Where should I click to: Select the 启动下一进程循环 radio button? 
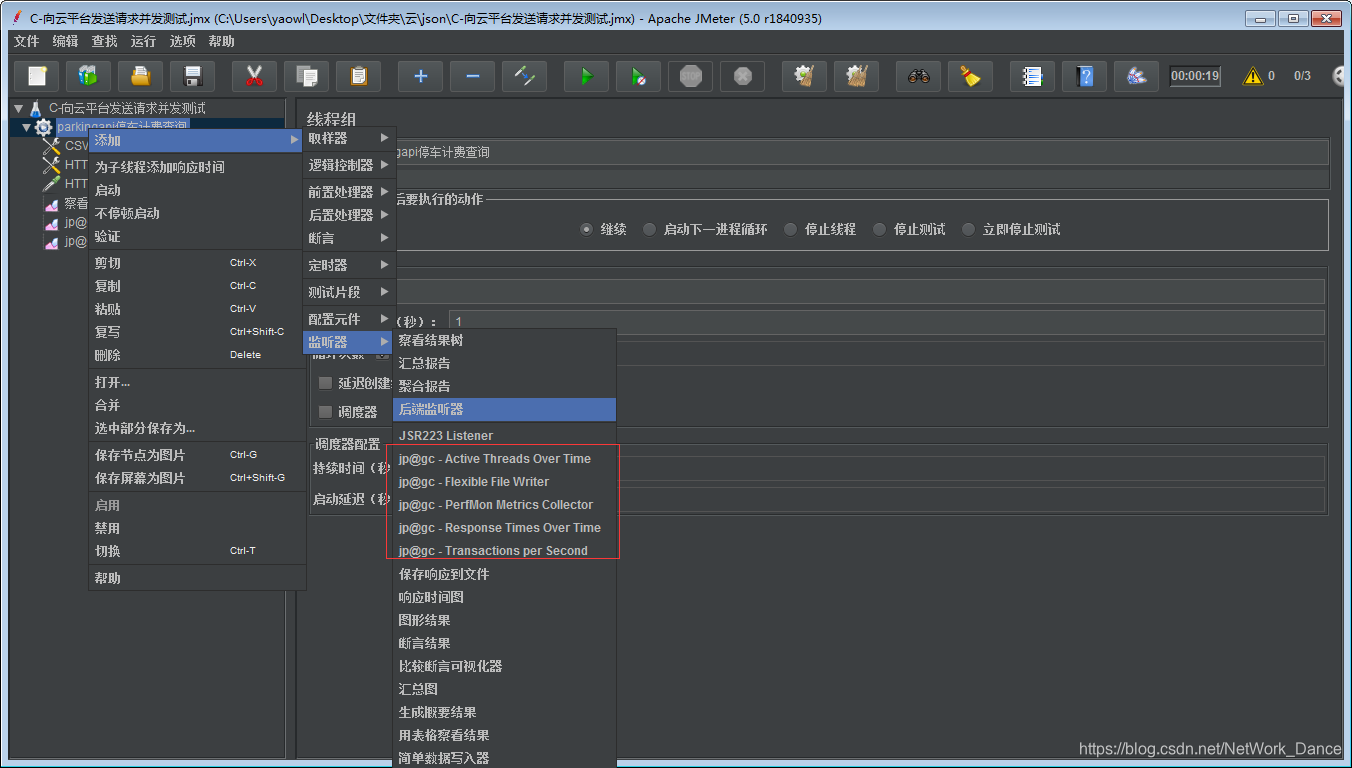(x=650, y=229)
